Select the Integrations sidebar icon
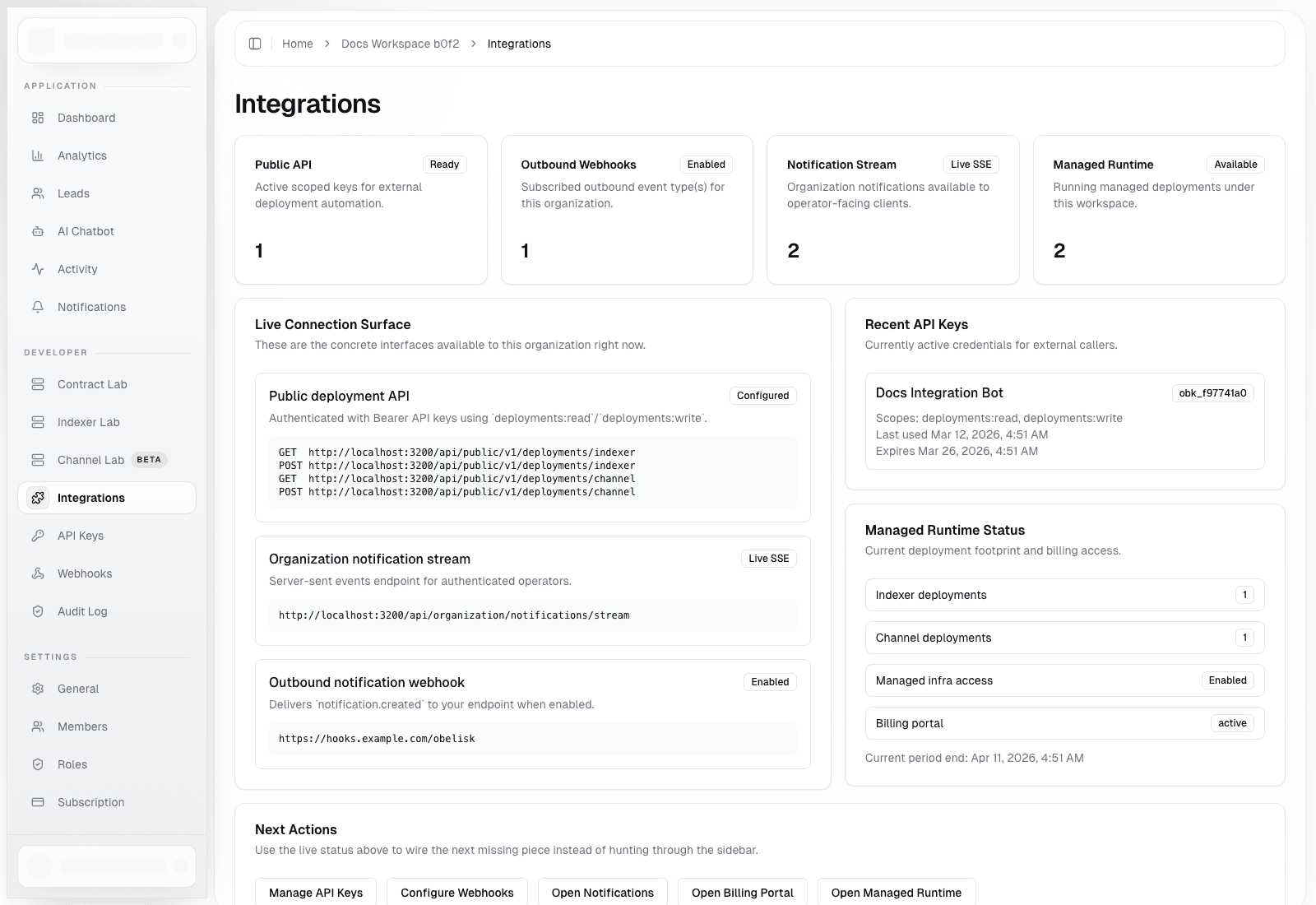This screenshot has width=1316, height=905. click(x=38, y=498)
